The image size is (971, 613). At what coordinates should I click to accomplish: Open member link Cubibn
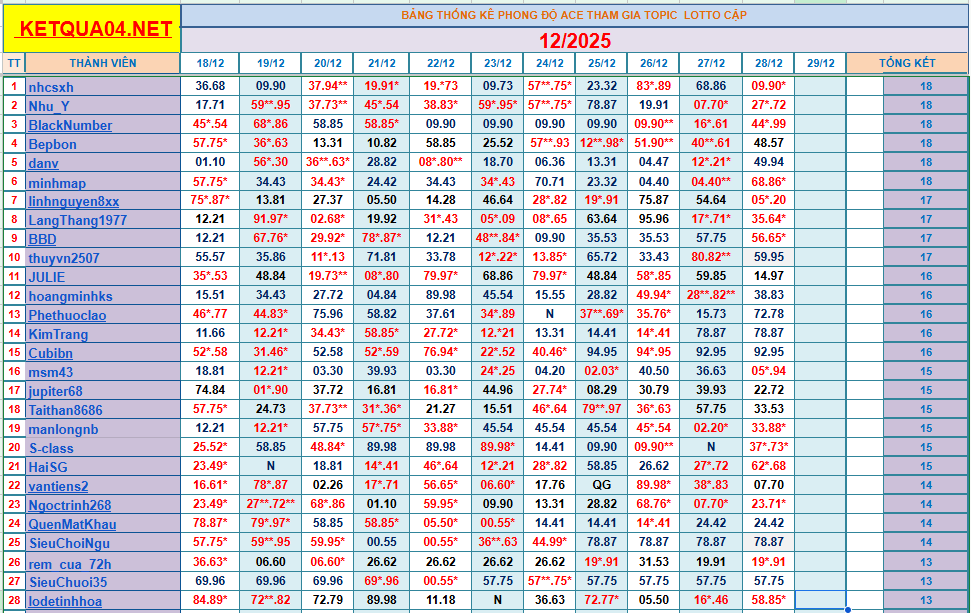[50, 354]
